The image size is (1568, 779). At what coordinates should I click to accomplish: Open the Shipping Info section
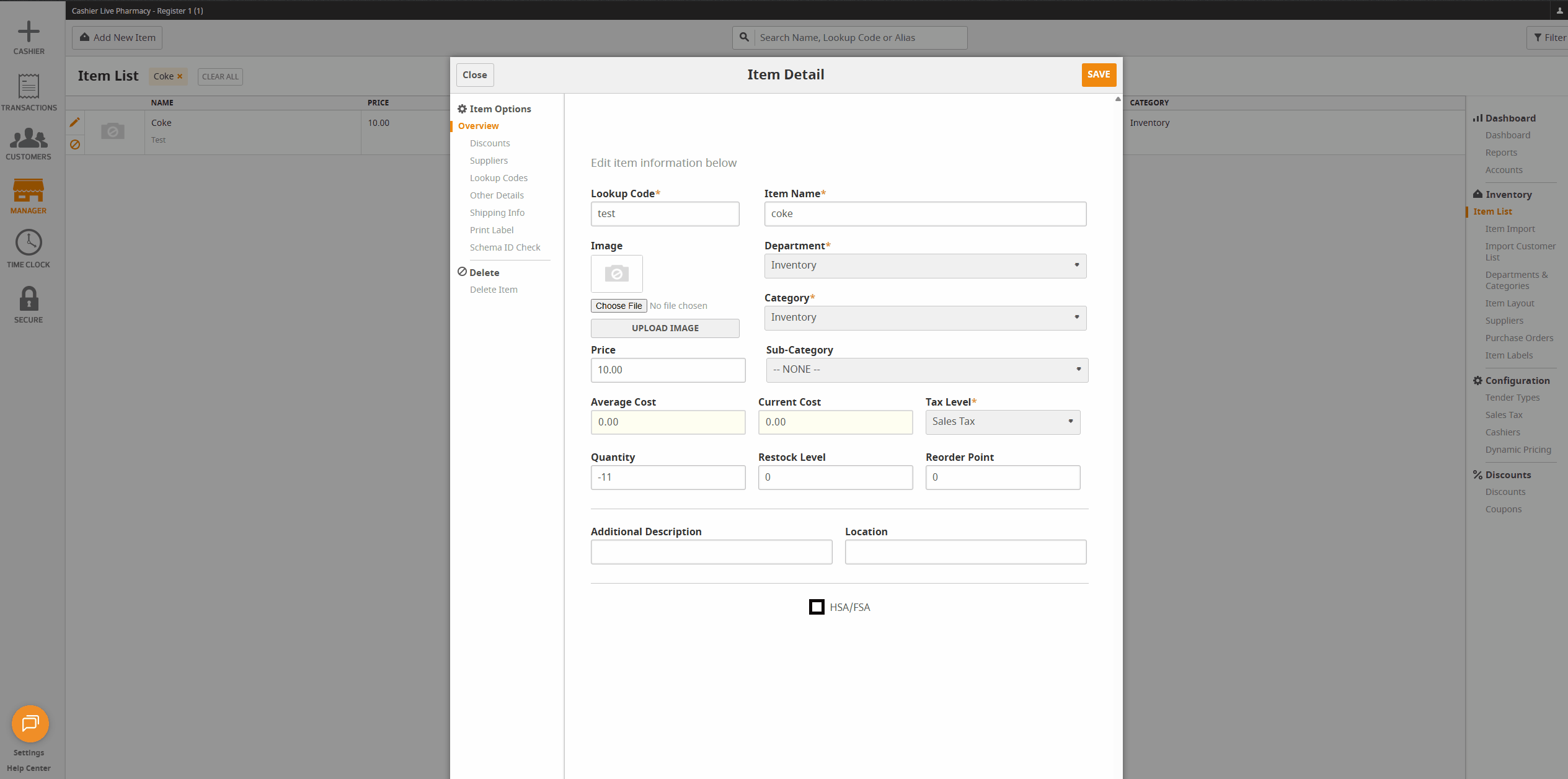pyautogui.click(x=497, y=213)
